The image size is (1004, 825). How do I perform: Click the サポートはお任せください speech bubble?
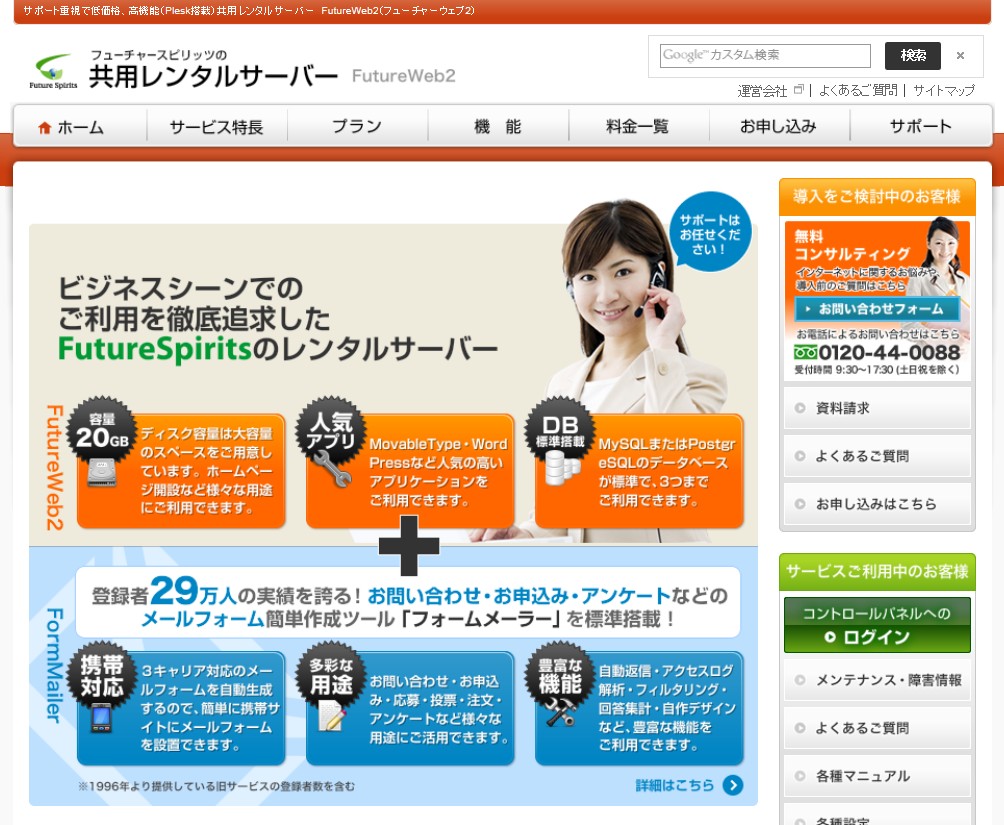(x=709, y=233)
